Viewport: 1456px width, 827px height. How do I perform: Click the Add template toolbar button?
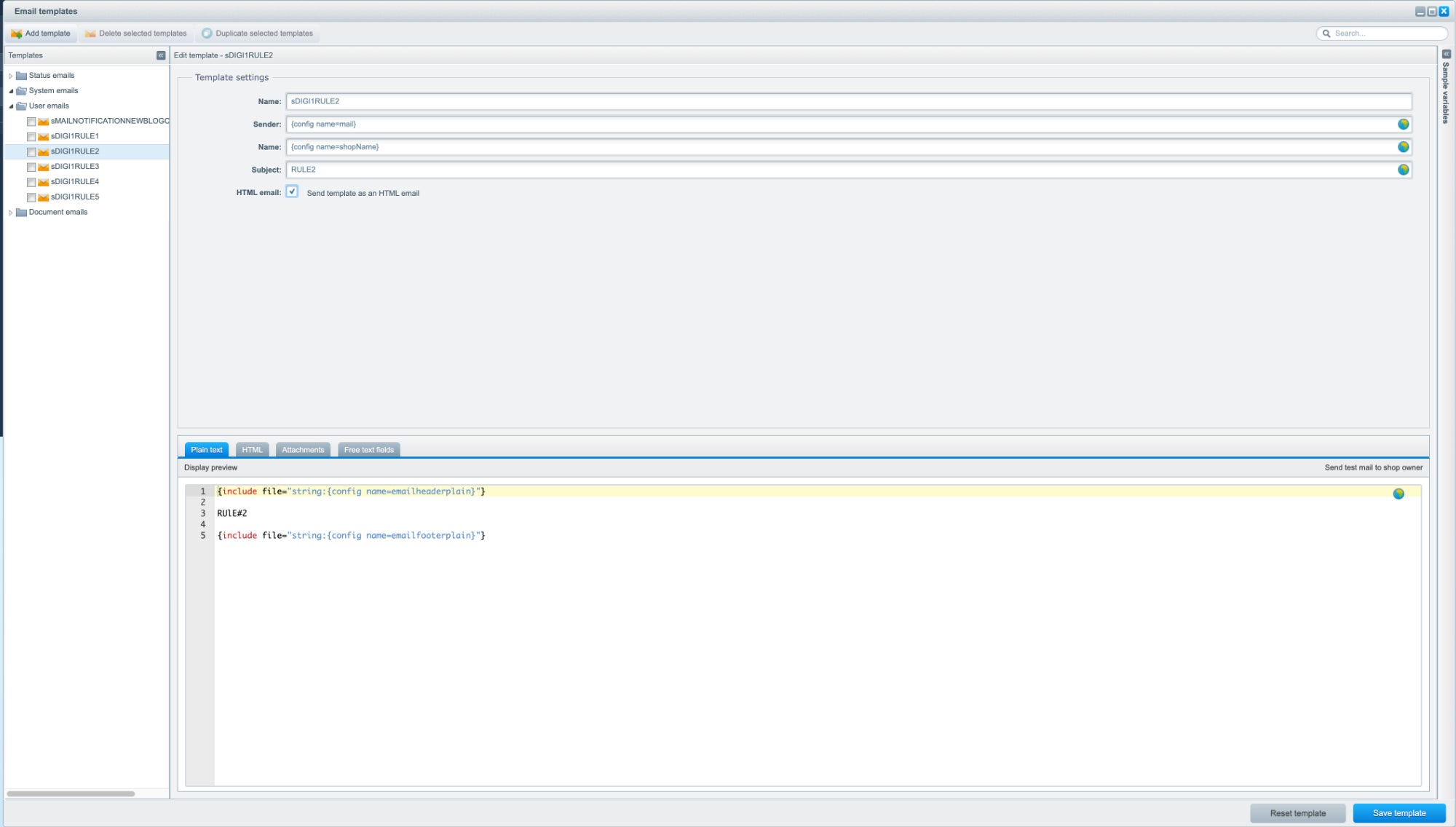pyautogui.click(x=41, y=33)
